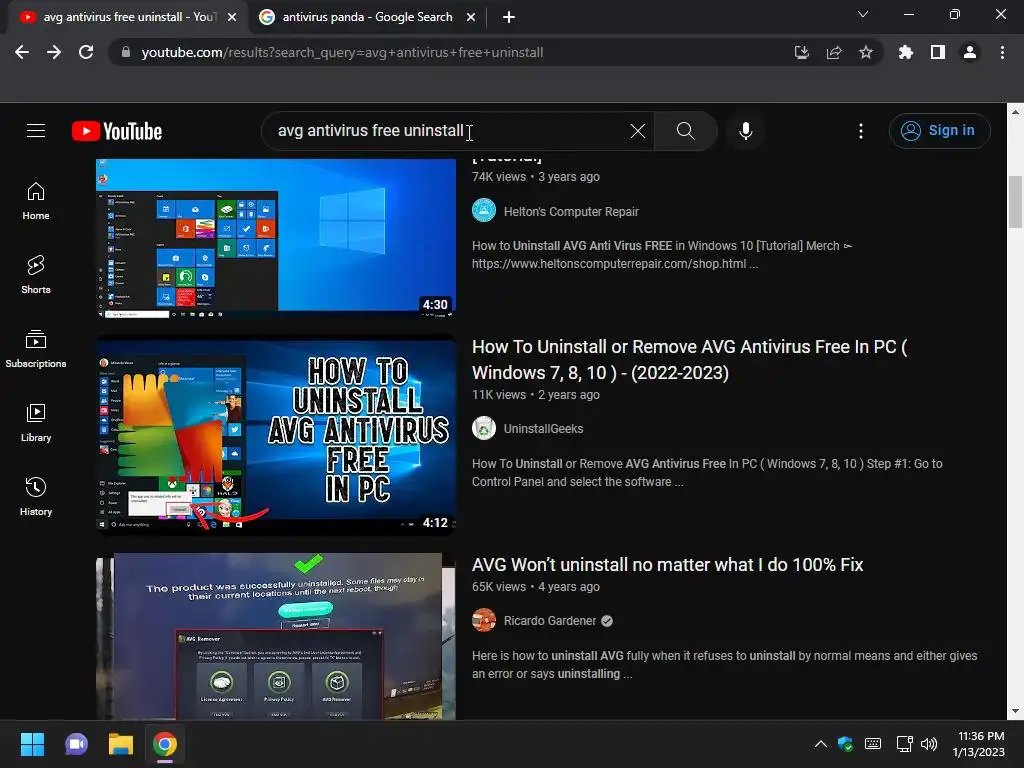Click the magnifier search button
Screen dimensions: 1024x768
pos(685,131)
